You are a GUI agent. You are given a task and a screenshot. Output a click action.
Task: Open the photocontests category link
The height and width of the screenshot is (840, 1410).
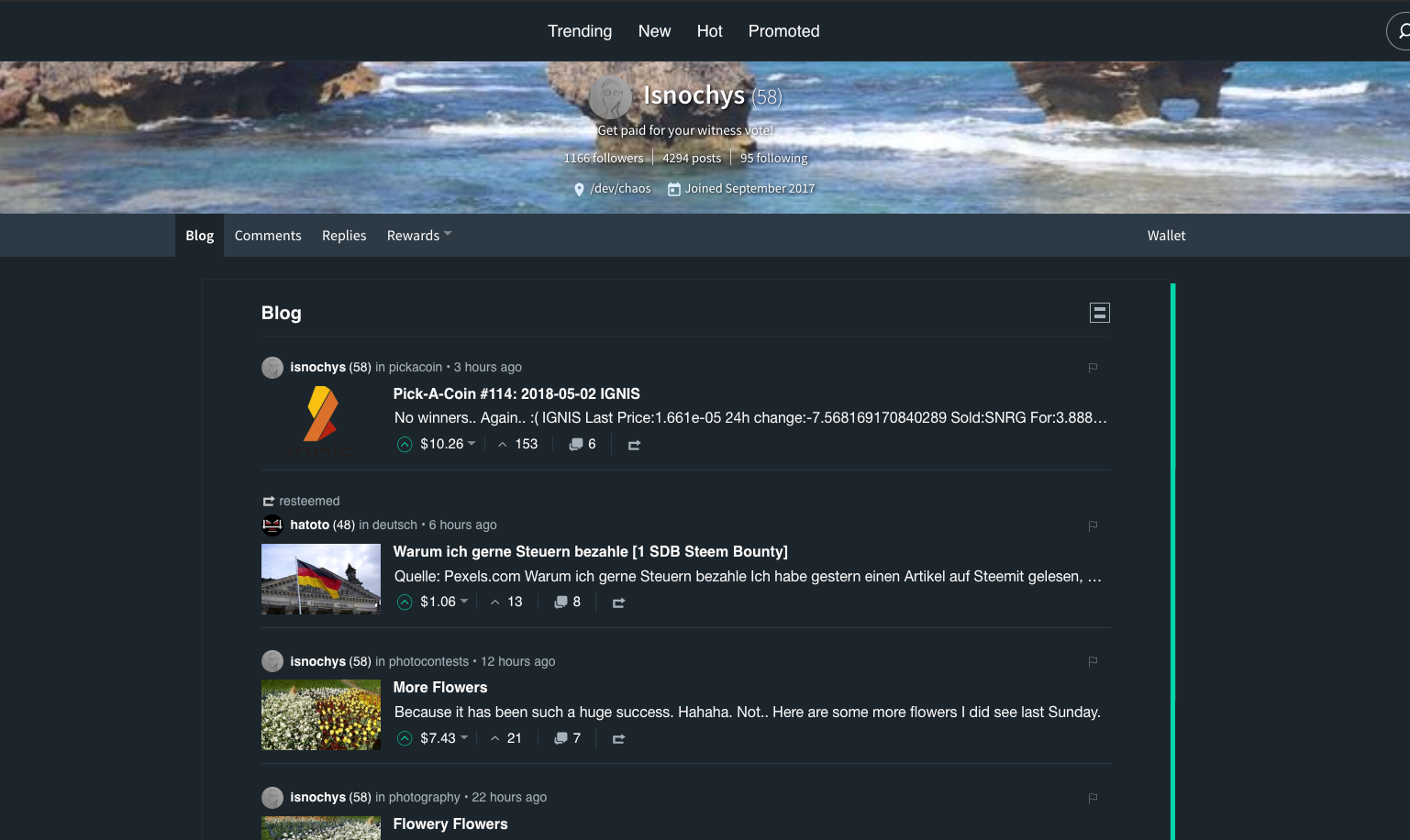(x=428, y=661)
